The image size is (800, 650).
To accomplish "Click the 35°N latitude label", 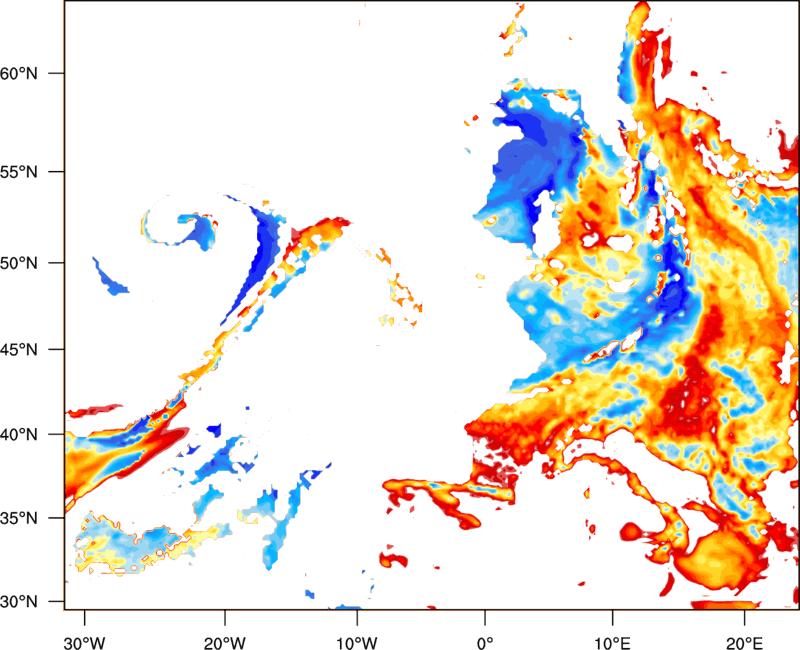I will point(19,518).
